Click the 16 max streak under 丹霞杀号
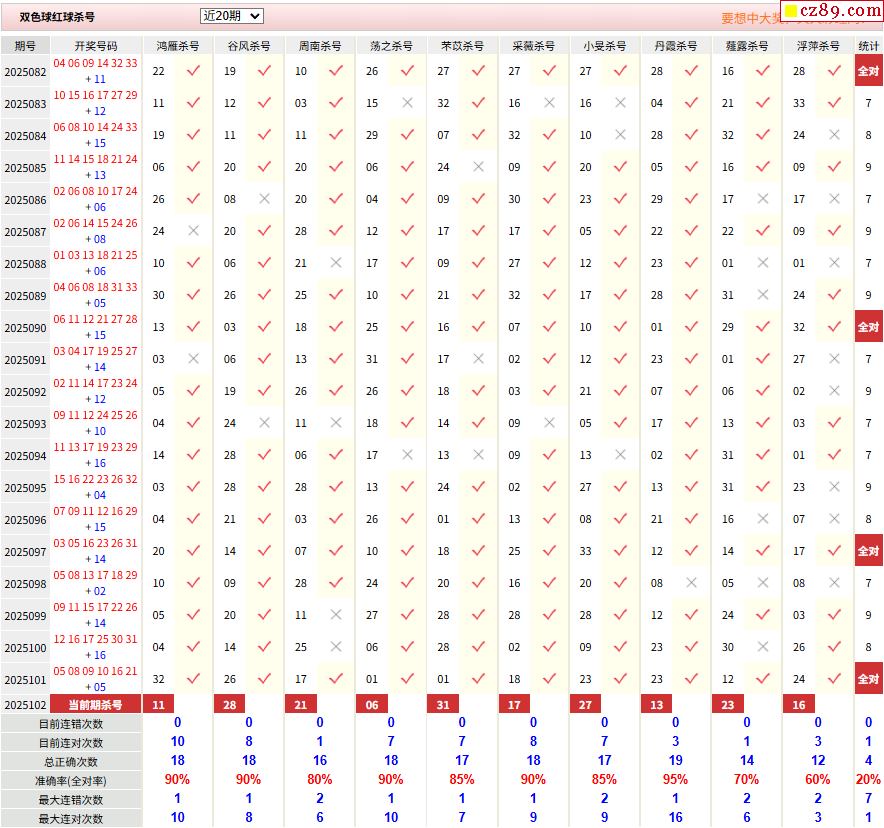This screenshot has width=884, height=828. pos(675,817)
